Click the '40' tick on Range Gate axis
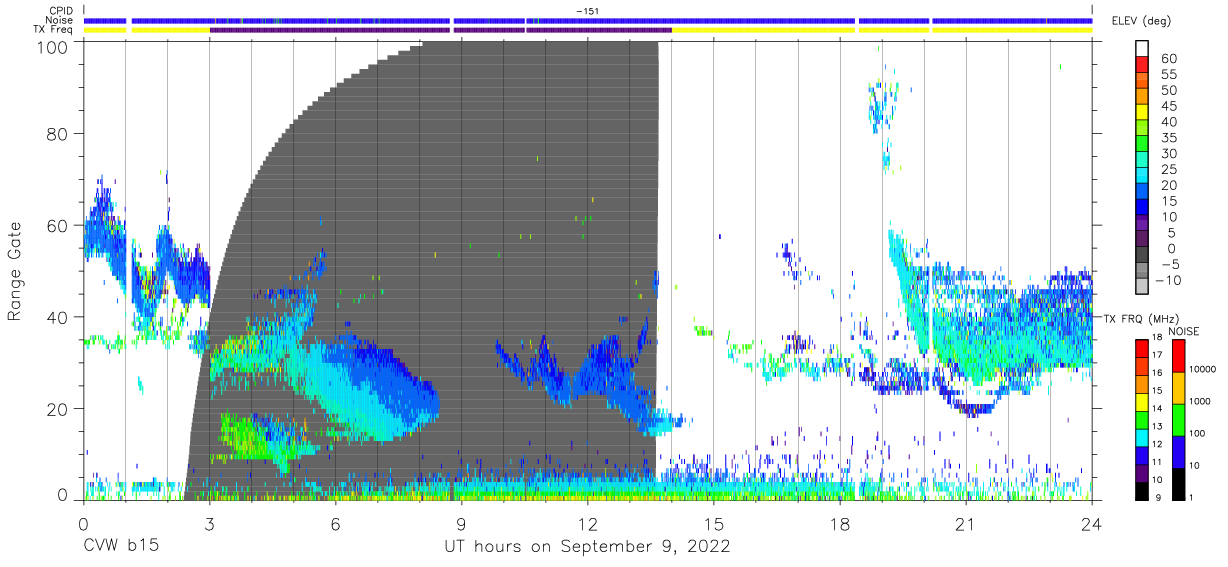 (58, 317)
